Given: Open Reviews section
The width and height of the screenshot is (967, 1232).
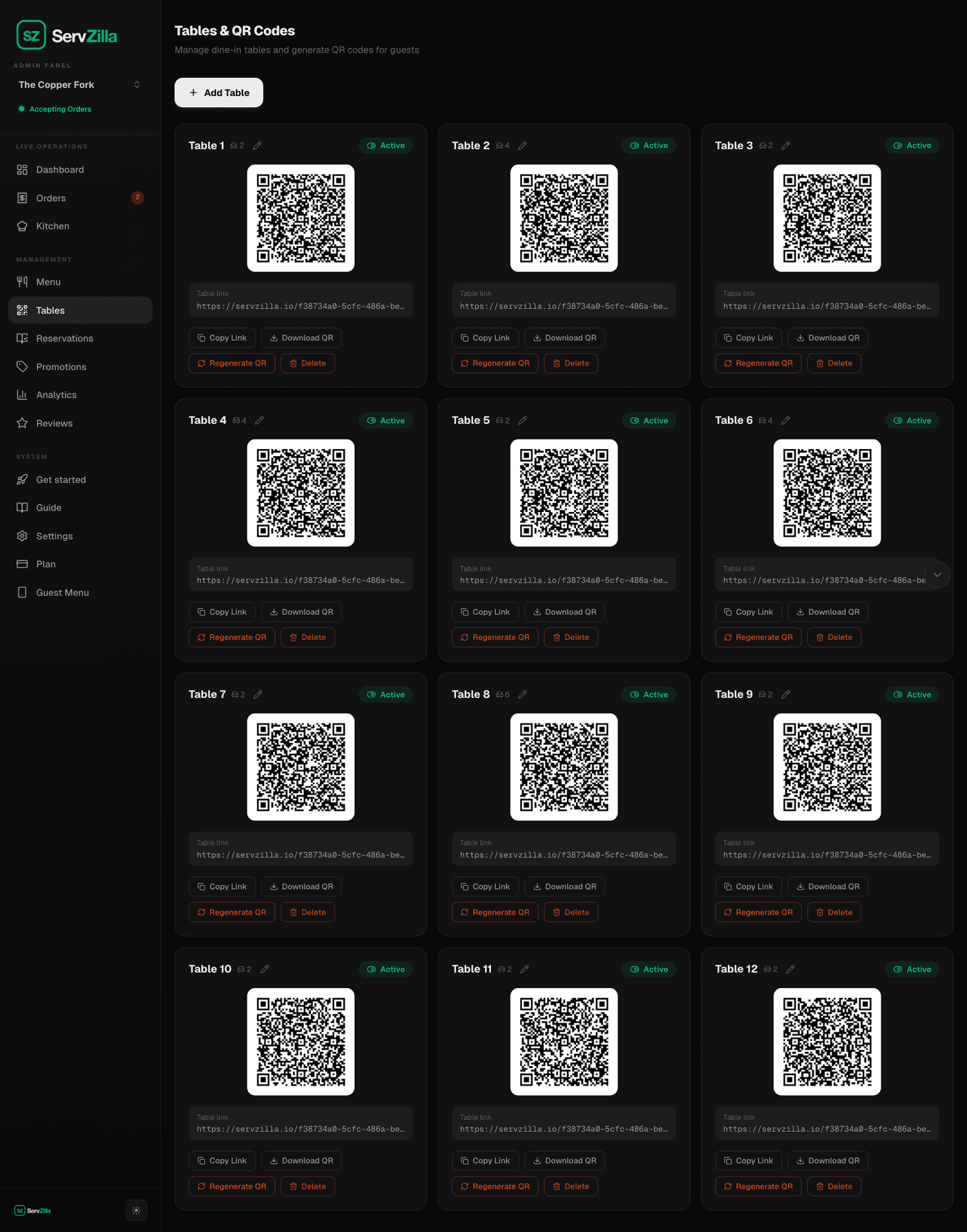Looking at the screenshot, I should pos(80,423).
